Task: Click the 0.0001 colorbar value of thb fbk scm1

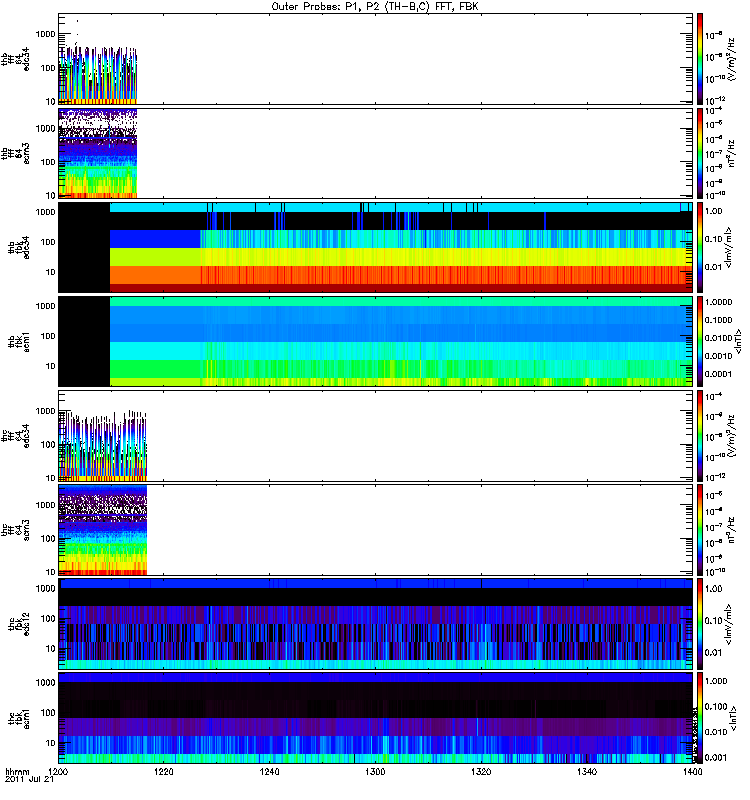Action: (x=718, y=374)
